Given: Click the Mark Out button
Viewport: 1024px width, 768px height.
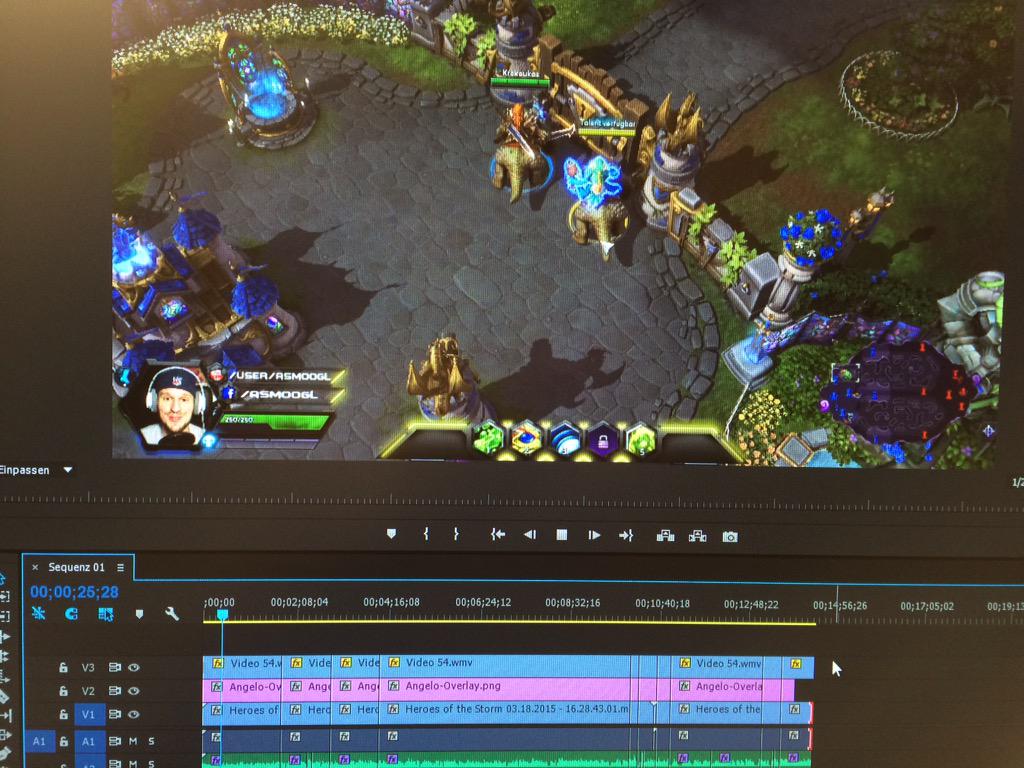Looking at the screenshot, I should (456, 534).
